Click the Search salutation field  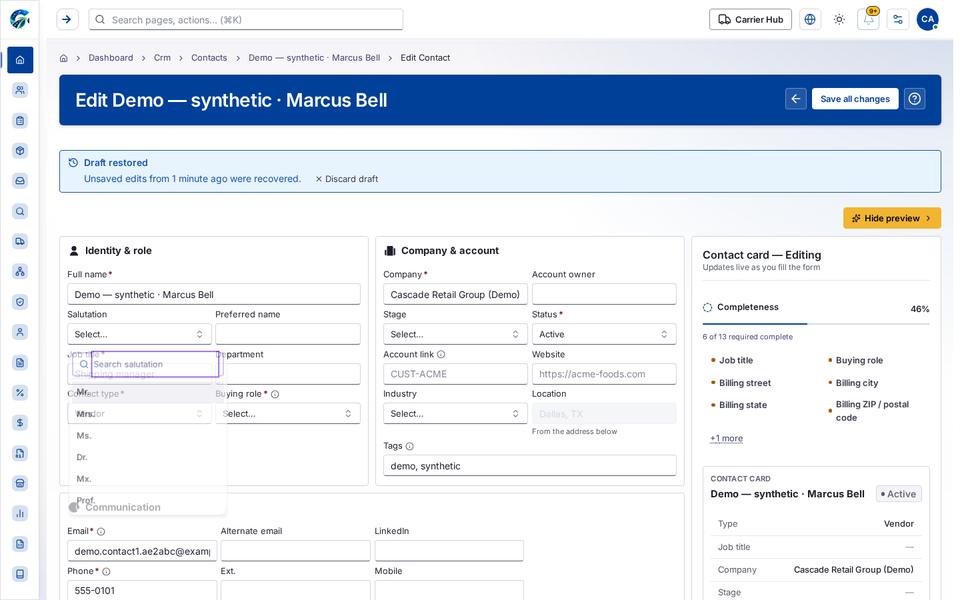coord(155,364)
